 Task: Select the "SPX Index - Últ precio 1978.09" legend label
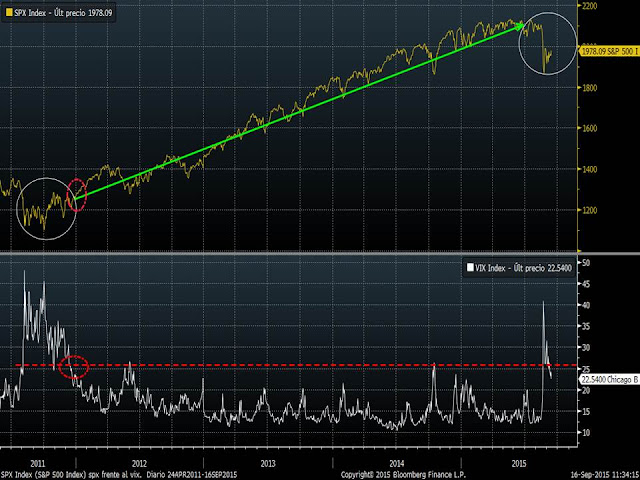[x=63, y=13]
